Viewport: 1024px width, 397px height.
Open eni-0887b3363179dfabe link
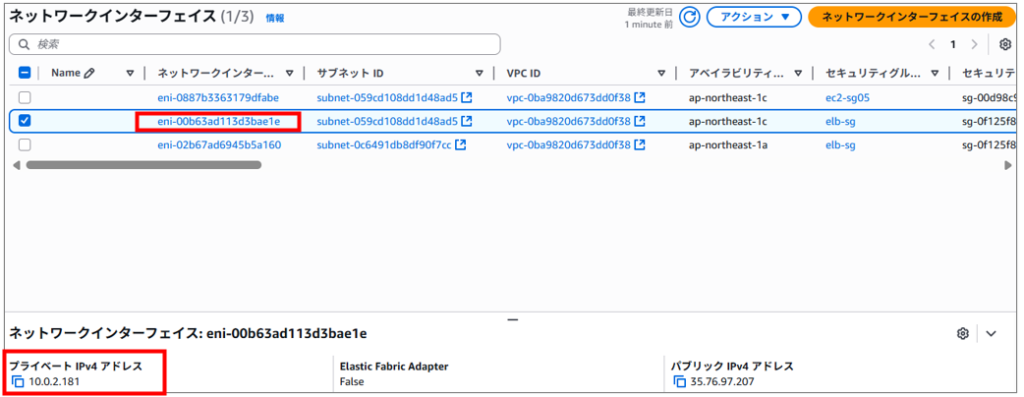(x=218, y=98)
